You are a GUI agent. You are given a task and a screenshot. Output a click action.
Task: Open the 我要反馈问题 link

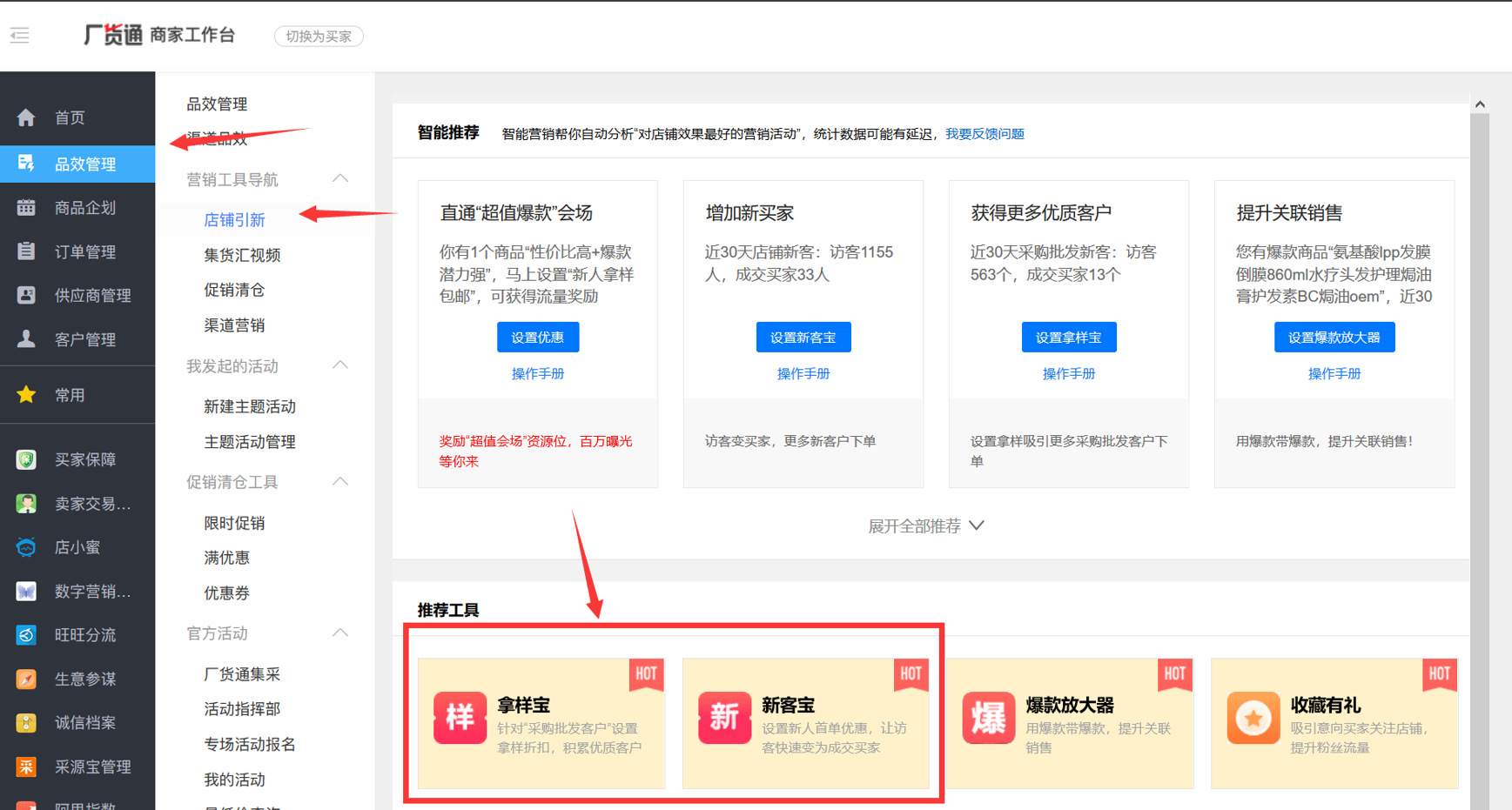984,134
